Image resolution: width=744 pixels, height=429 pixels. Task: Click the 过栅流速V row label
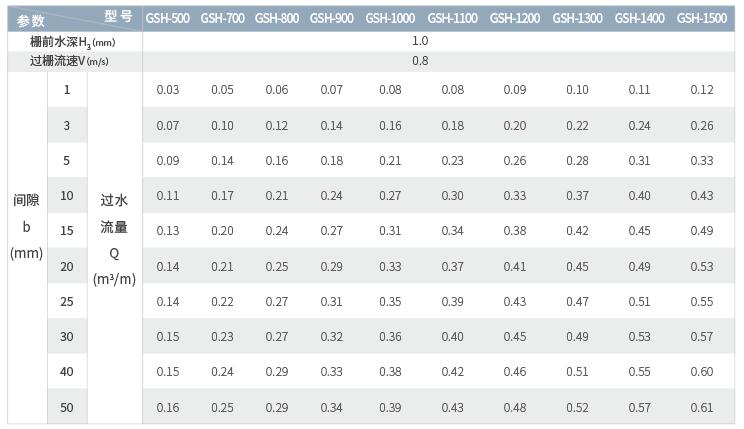69,61
